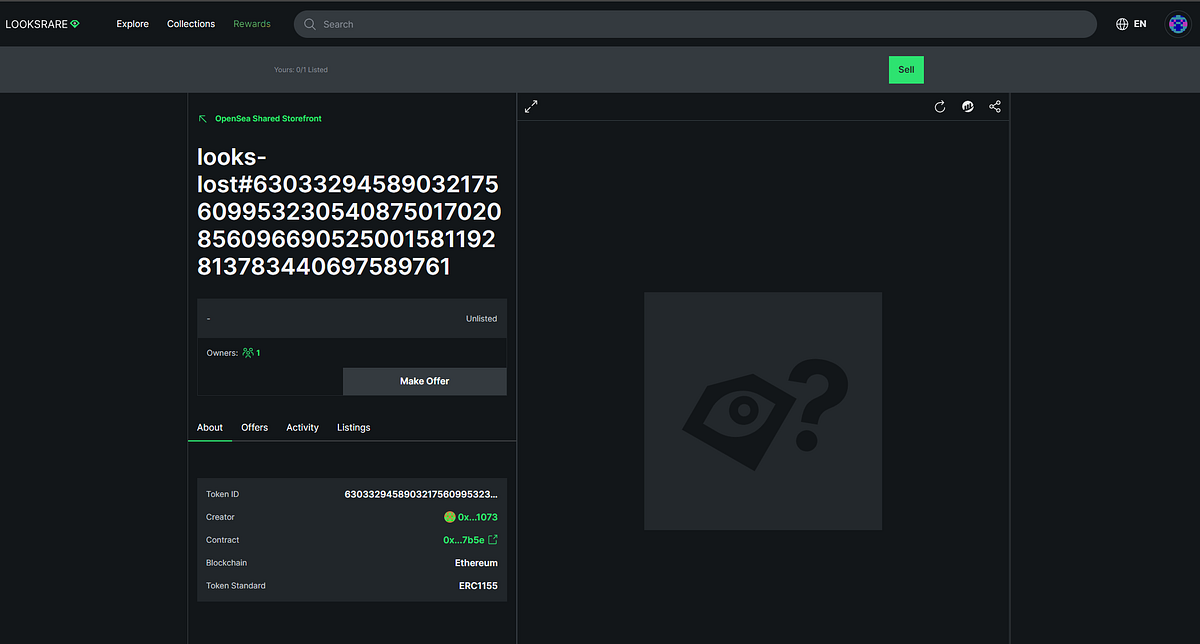Open the EN language selector
The width and height of the screenshot is (1200, 644).
(1131, 24)
